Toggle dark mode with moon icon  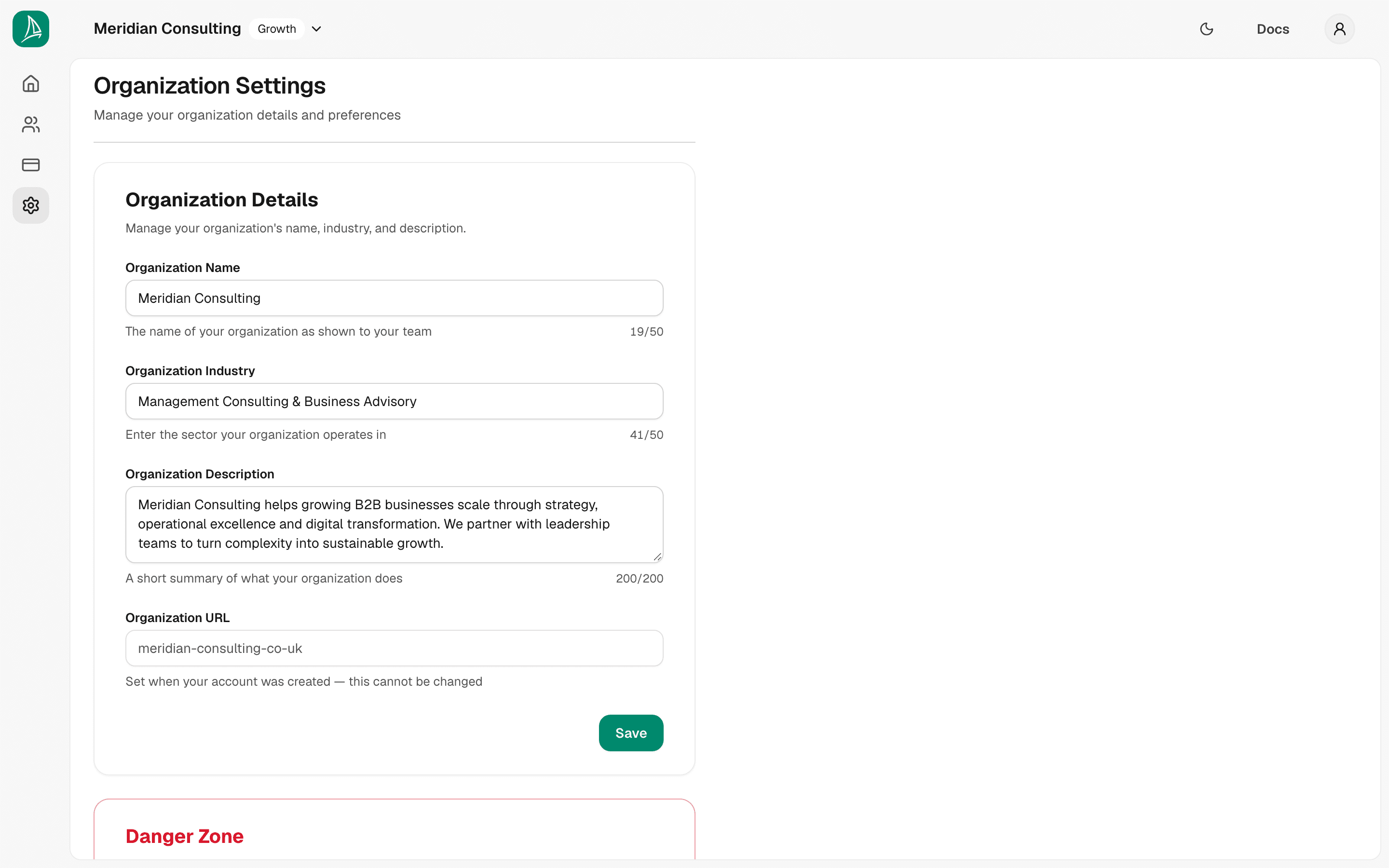(x=1207, y=29)
